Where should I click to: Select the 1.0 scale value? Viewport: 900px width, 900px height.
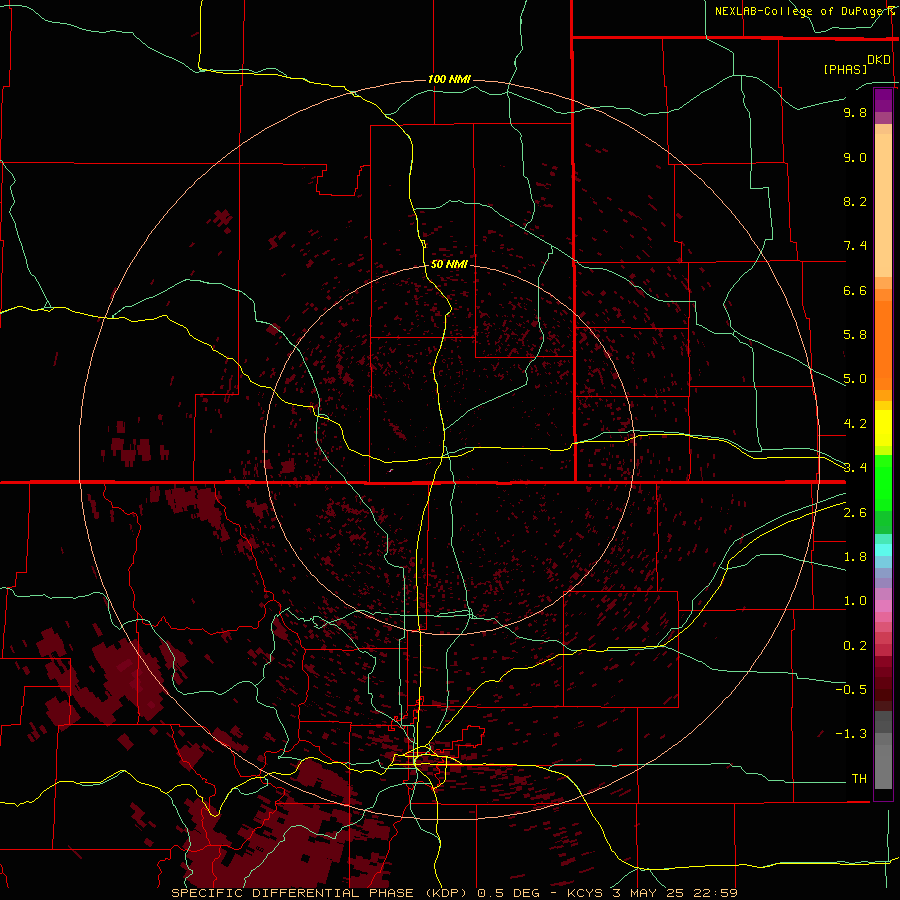[x=855, y=601]
